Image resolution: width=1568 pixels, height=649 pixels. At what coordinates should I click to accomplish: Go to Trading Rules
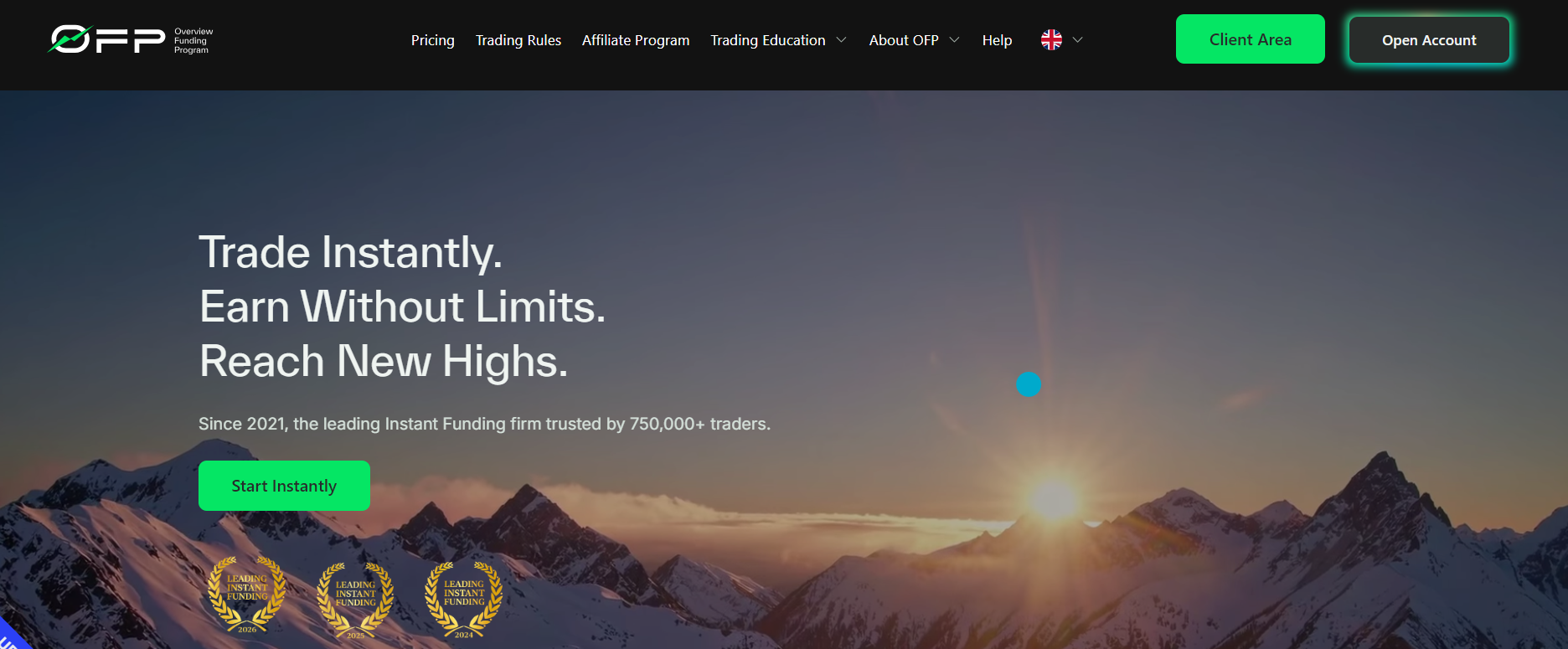(x=518, y=40)
